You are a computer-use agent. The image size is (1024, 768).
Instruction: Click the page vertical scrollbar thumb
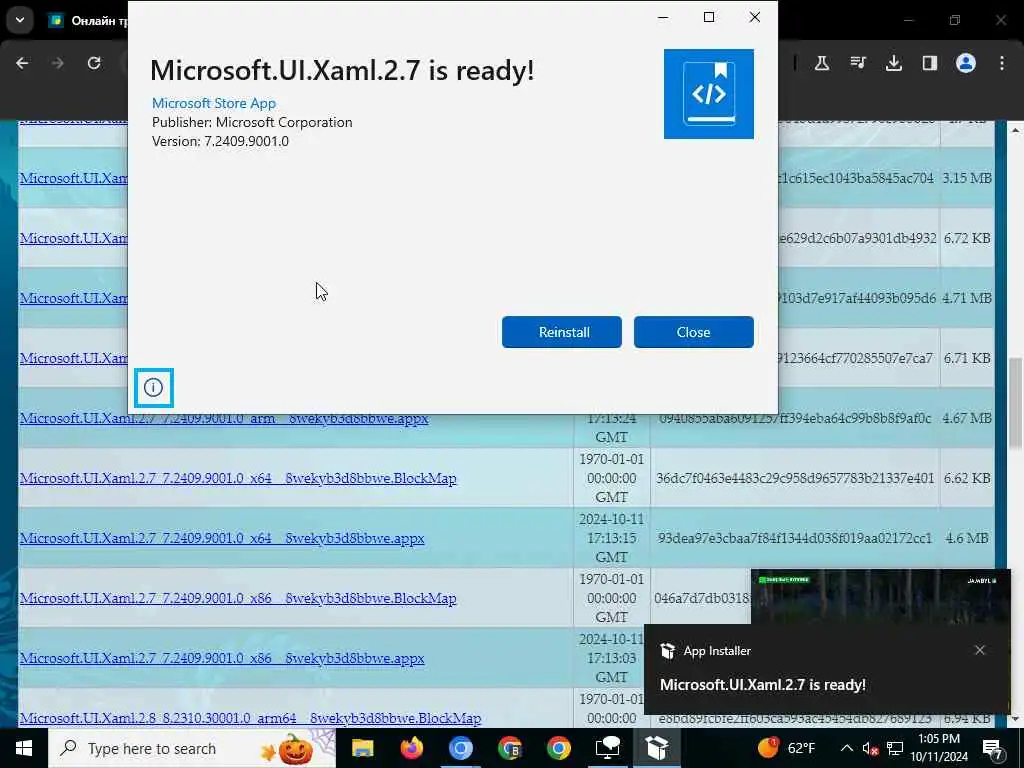click(x=1016, y=403)
